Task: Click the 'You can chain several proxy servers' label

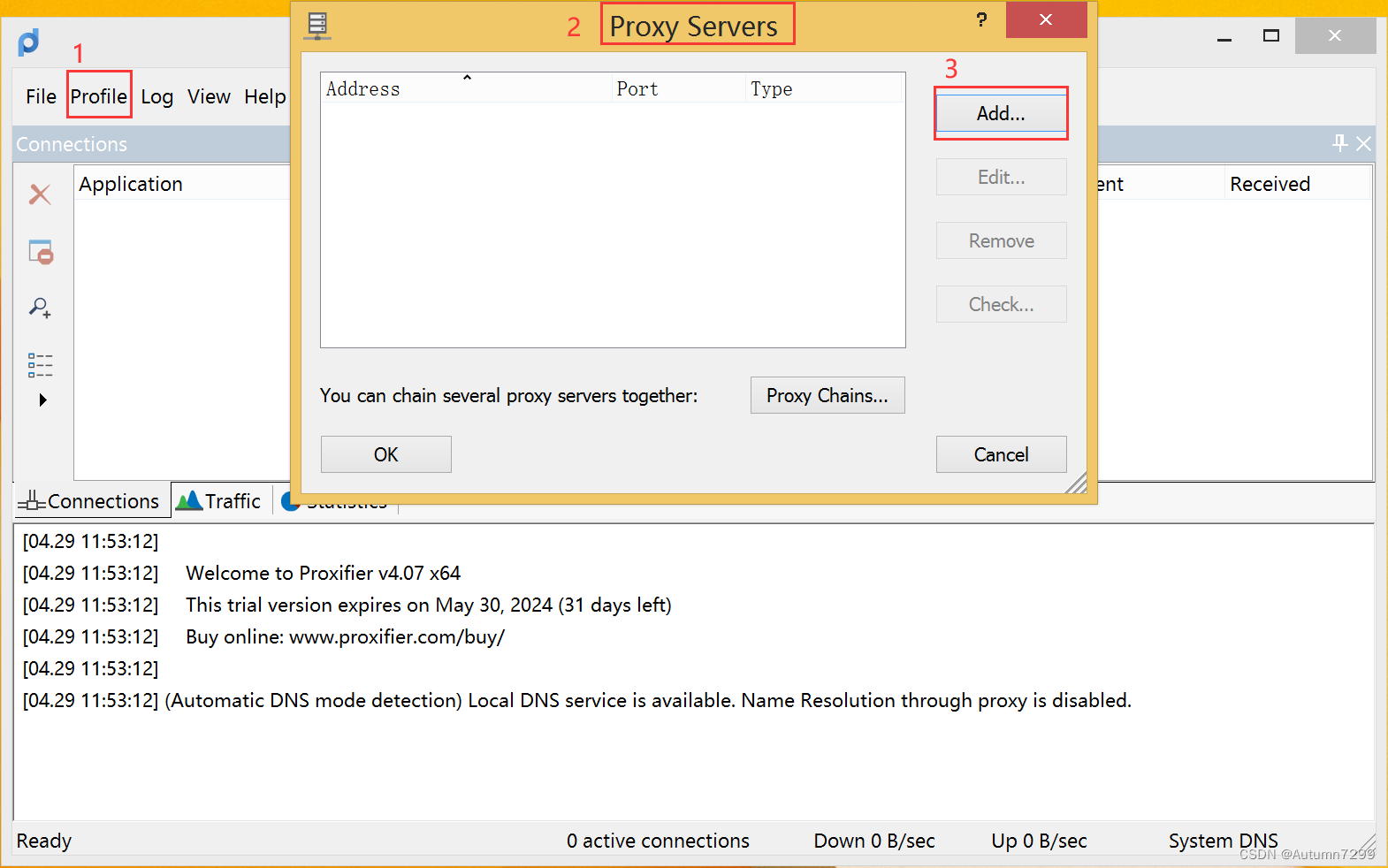Action: (x=509, y=395)
